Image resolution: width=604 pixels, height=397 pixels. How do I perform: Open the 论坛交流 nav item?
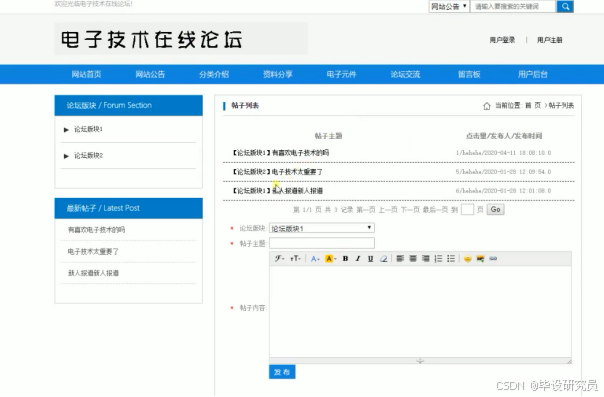coord(405,74)
